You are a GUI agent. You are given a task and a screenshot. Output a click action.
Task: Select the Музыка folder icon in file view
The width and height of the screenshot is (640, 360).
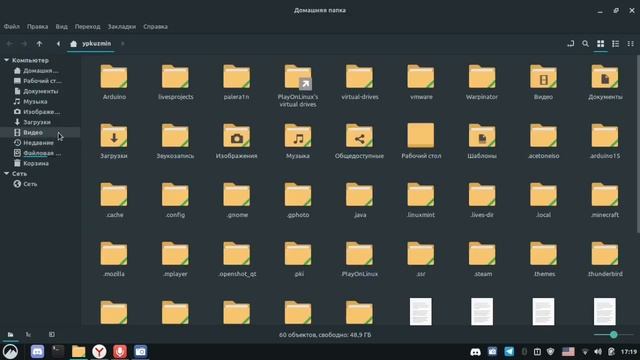[298, 136]
